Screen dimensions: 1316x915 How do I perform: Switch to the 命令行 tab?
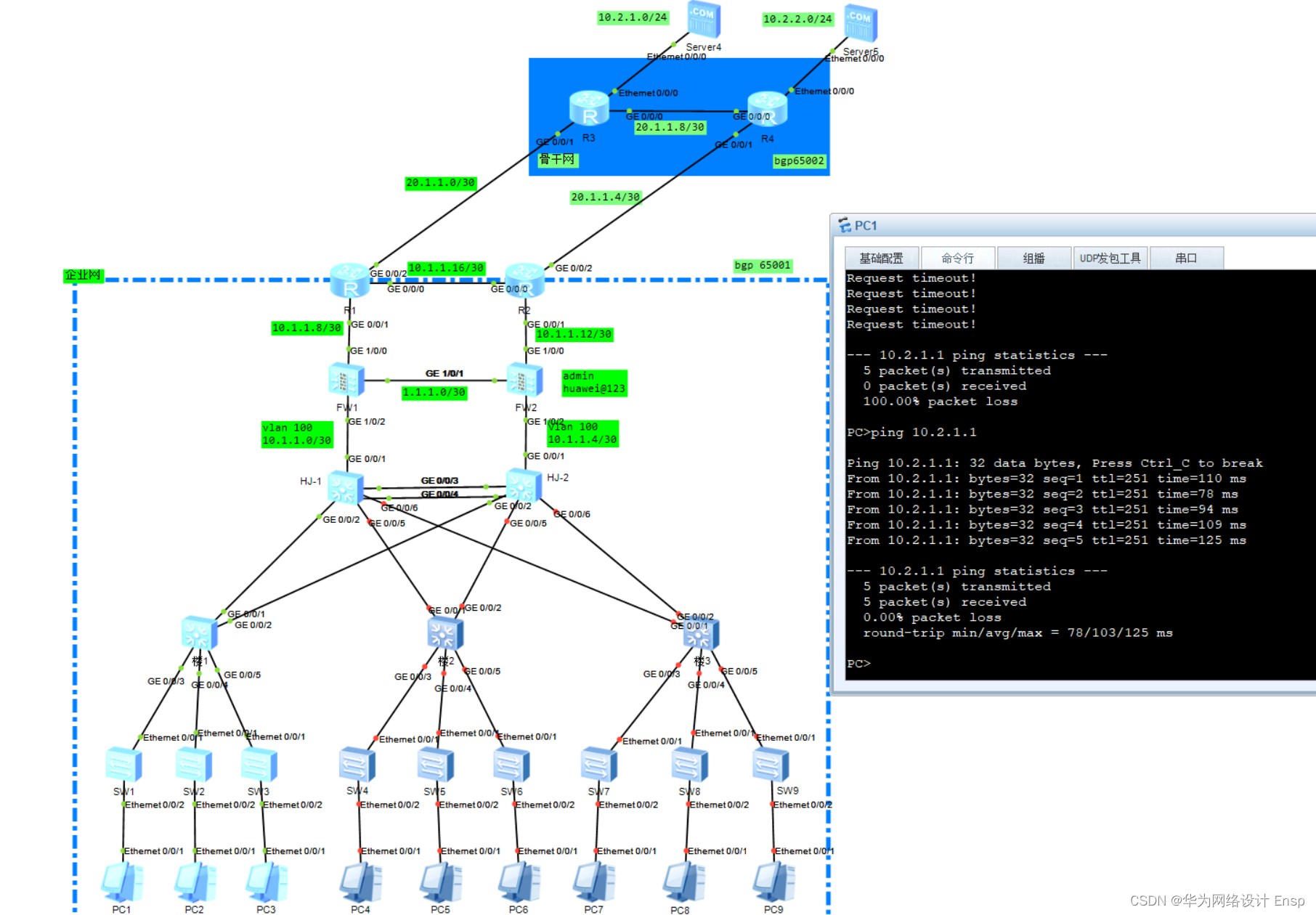tap(958, 258)
